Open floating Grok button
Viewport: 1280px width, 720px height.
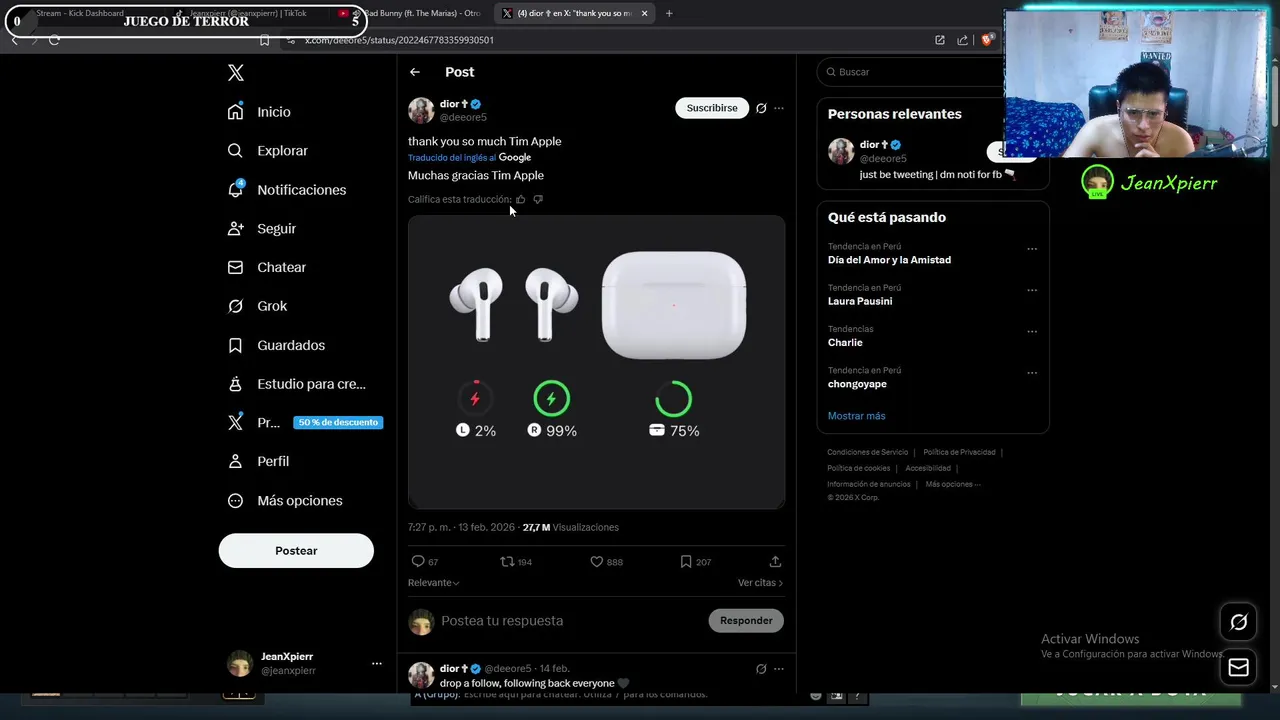1238,622
